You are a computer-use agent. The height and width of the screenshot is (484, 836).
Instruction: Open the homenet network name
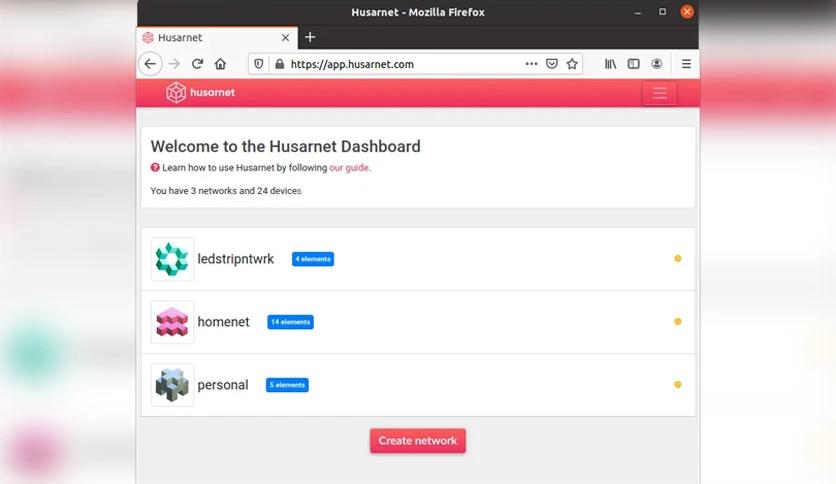223,322
